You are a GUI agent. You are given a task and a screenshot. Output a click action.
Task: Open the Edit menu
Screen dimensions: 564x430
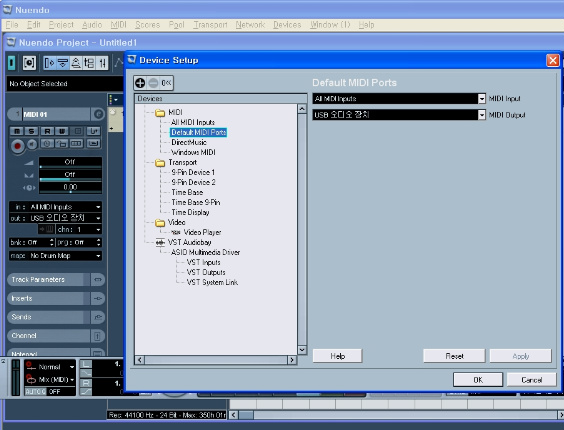[x=33, y=25]
